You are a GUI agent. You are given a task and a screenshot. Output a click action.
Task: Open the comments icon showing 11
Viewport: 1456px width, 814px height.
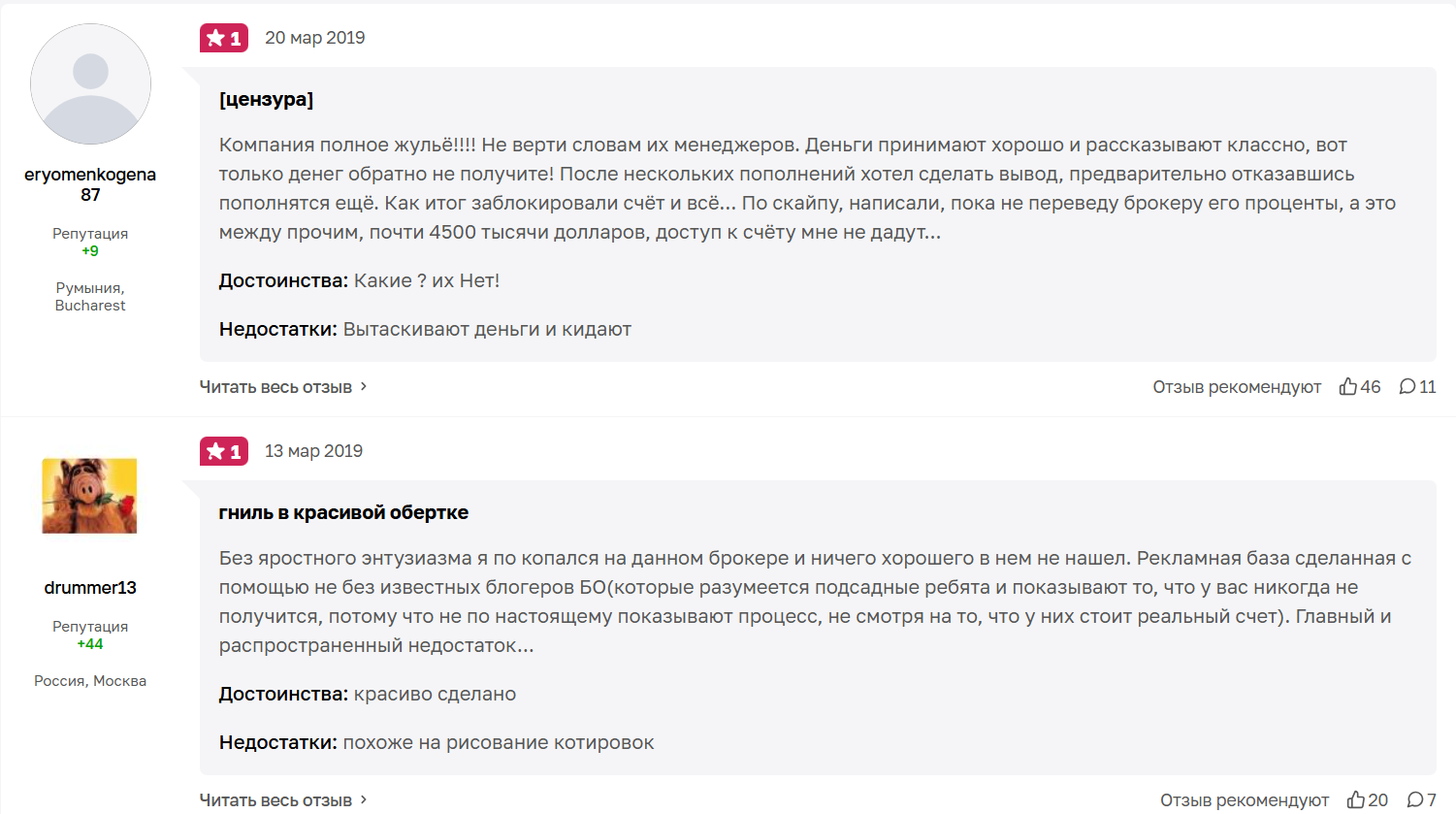[x=1407, y=387]
